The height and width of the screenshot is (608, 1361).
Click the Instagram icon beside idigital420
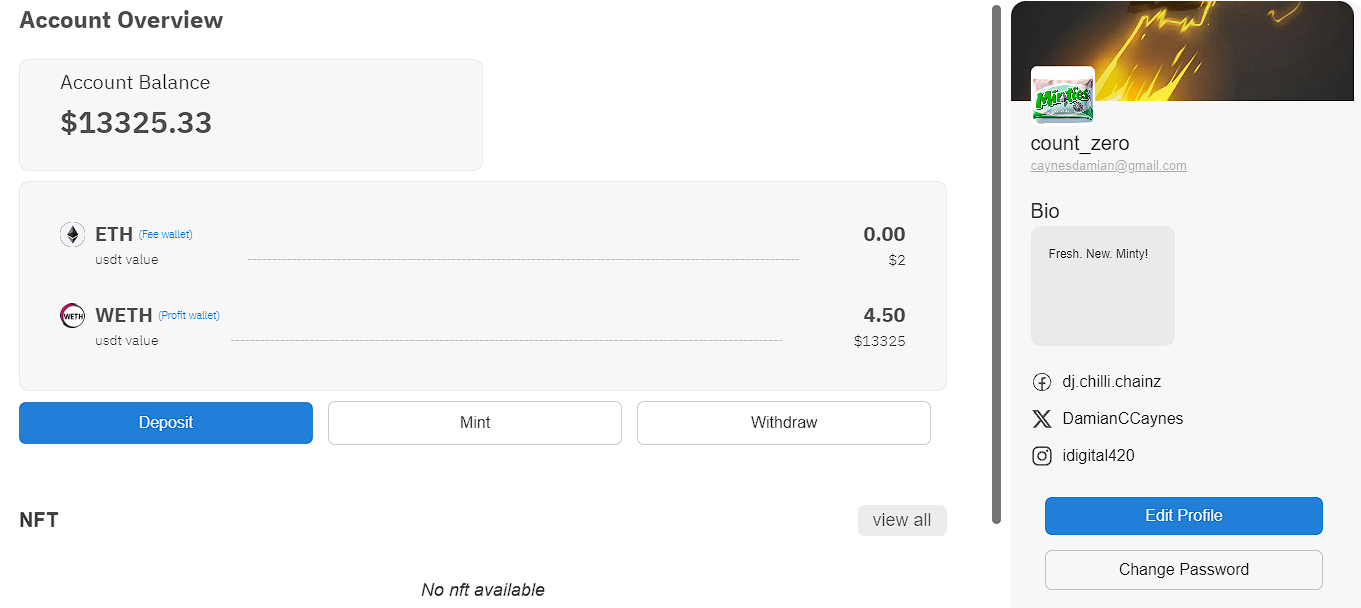pos(1042,456)
